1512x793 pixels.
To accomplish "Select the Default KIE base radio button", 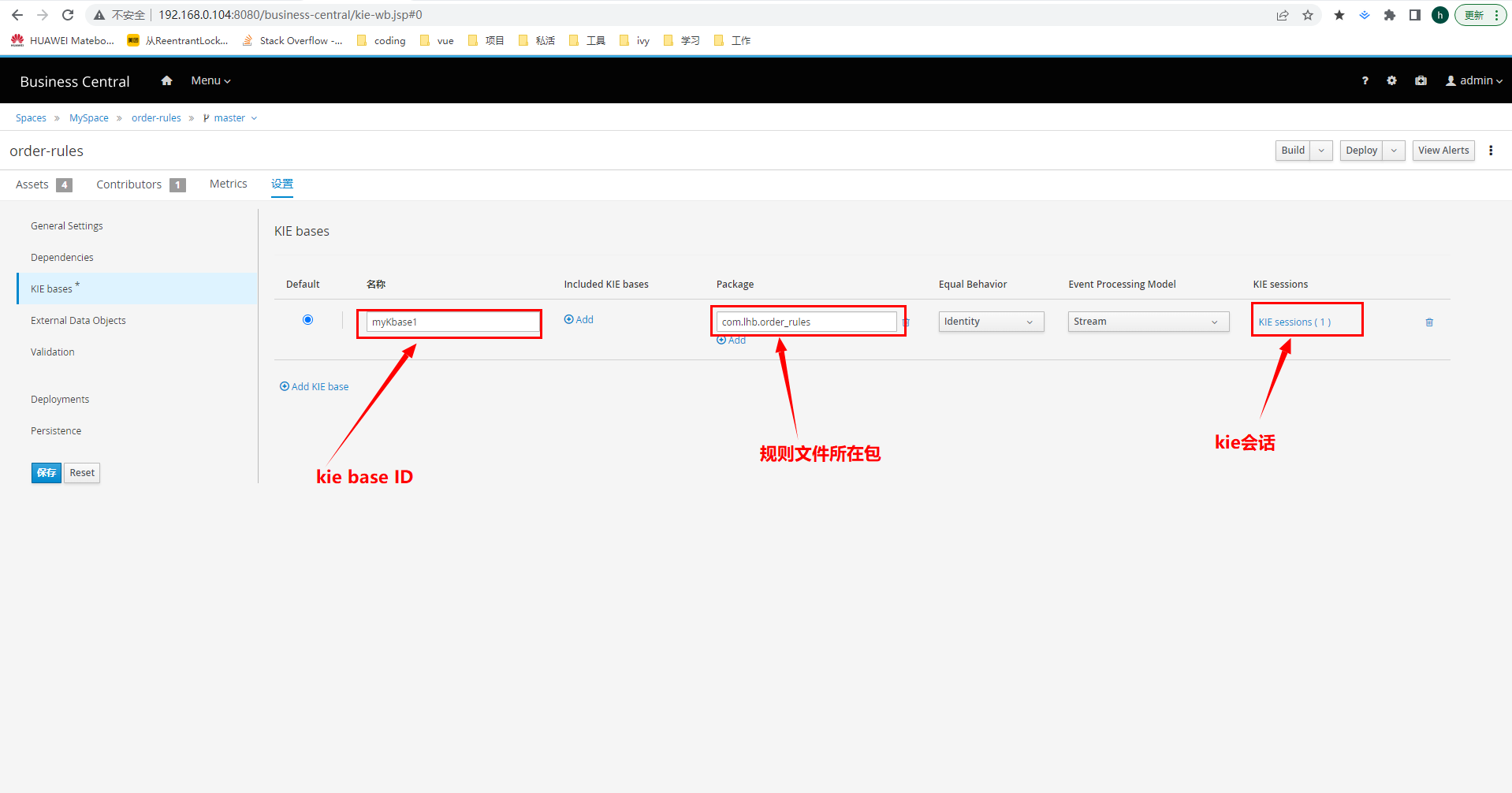I will (307, 319).
